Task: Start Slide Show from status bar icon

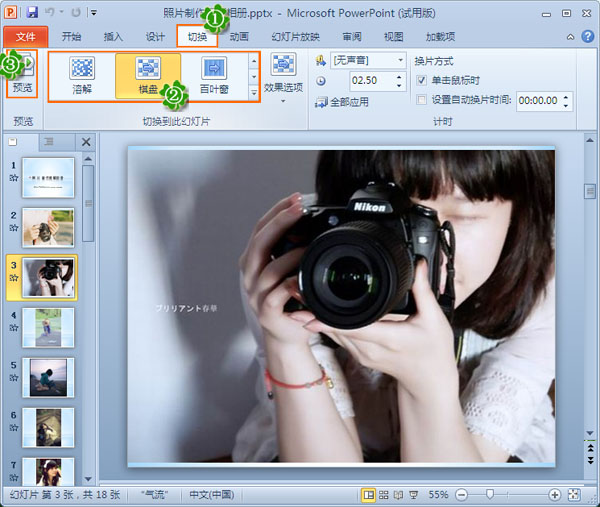Action: coord(413,495)
